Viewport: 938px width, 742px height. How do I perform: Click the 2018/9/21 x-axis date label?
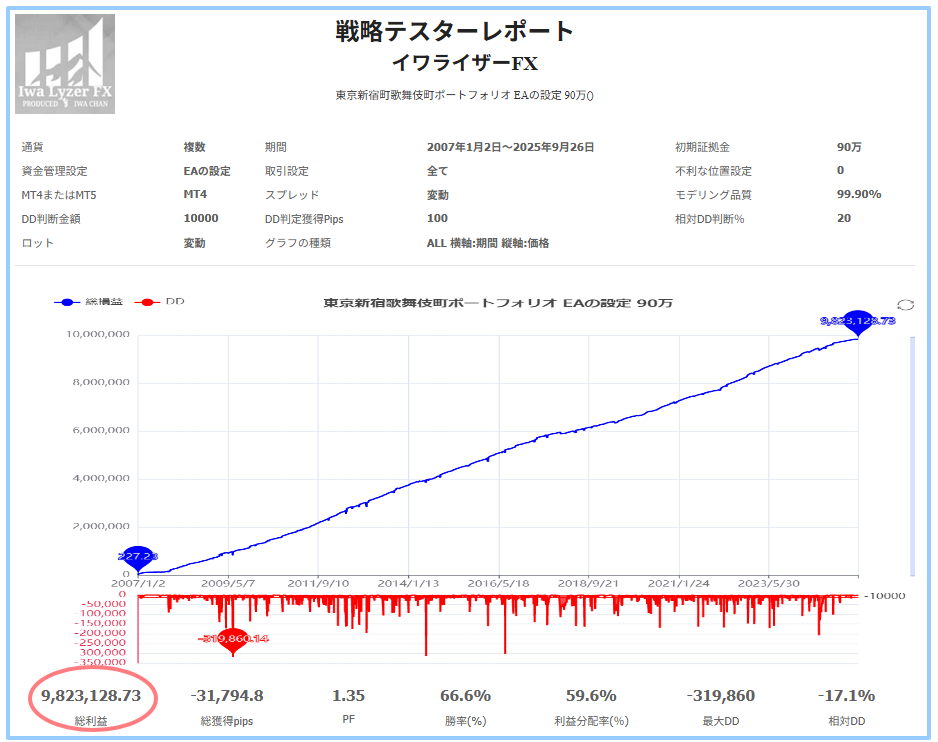[588, 582]
